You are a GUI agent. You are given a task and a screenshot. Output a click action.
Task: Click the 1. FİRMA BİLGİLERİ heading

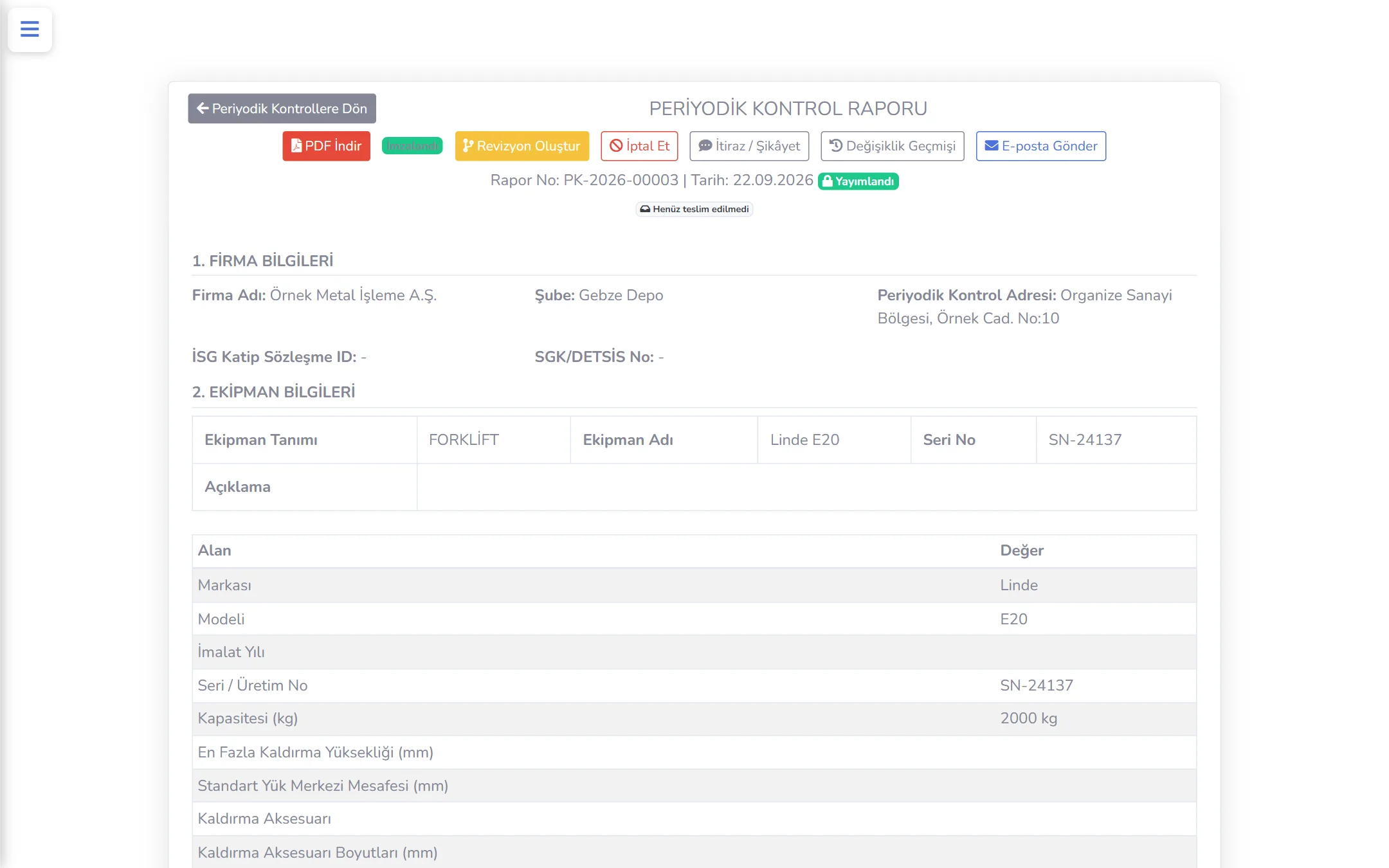point(262,260)
